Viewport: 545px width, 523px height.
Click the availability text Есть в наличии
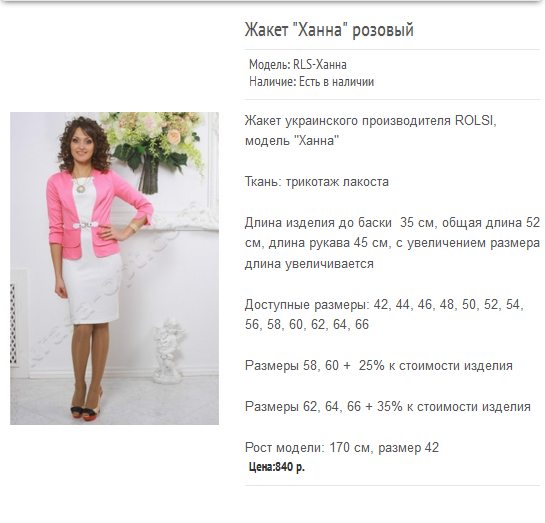[336, 82]
